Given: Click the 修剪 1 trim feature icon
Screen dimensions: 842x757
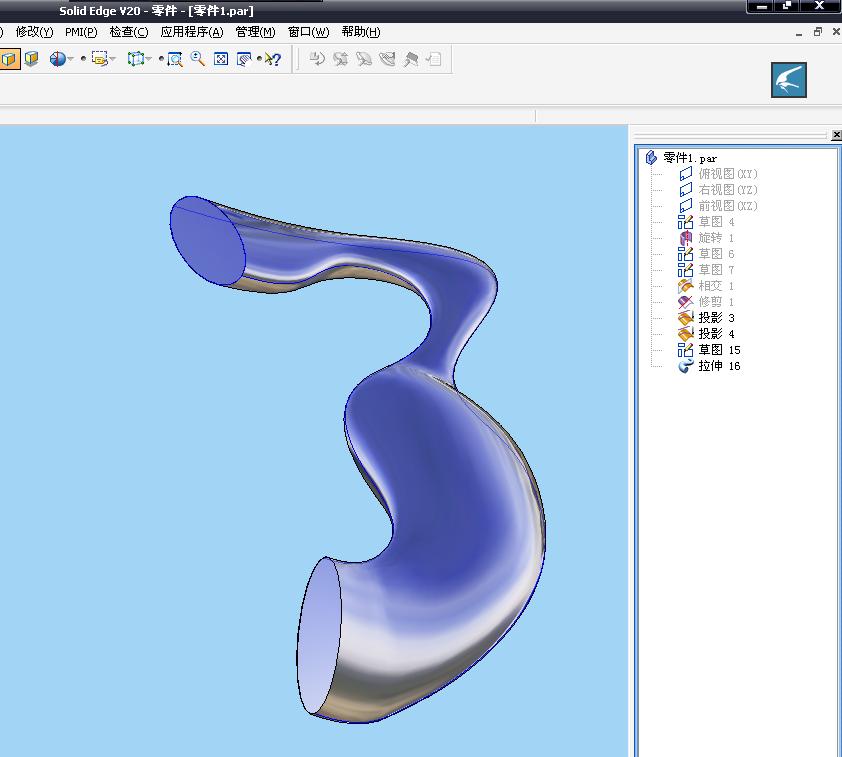Looking at the screenshot, I should coord(686,302).
